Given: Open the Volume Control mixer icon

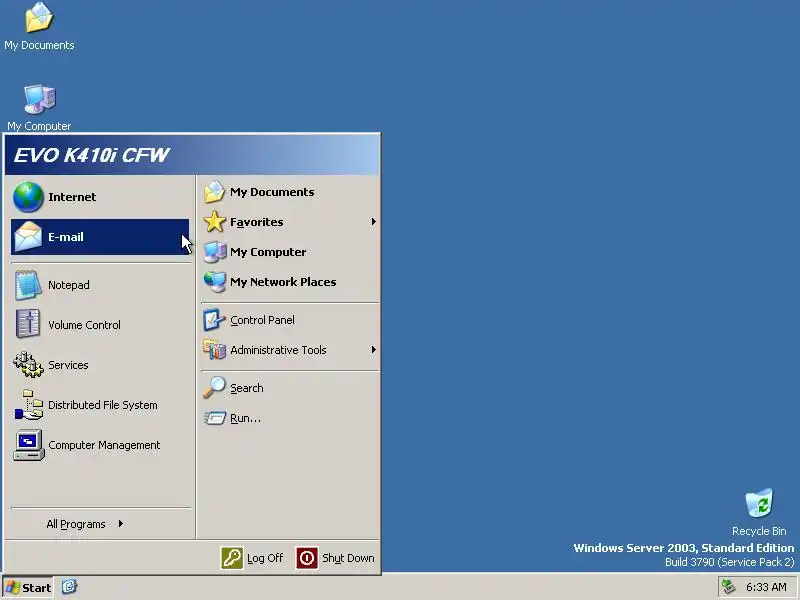Looking at the screenshot, I should [28, 324].
